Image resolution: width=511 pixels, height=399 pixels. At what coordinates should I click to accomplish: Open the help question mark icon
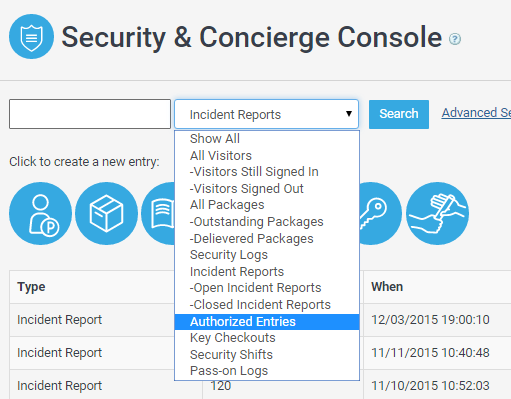click(455, 39)
